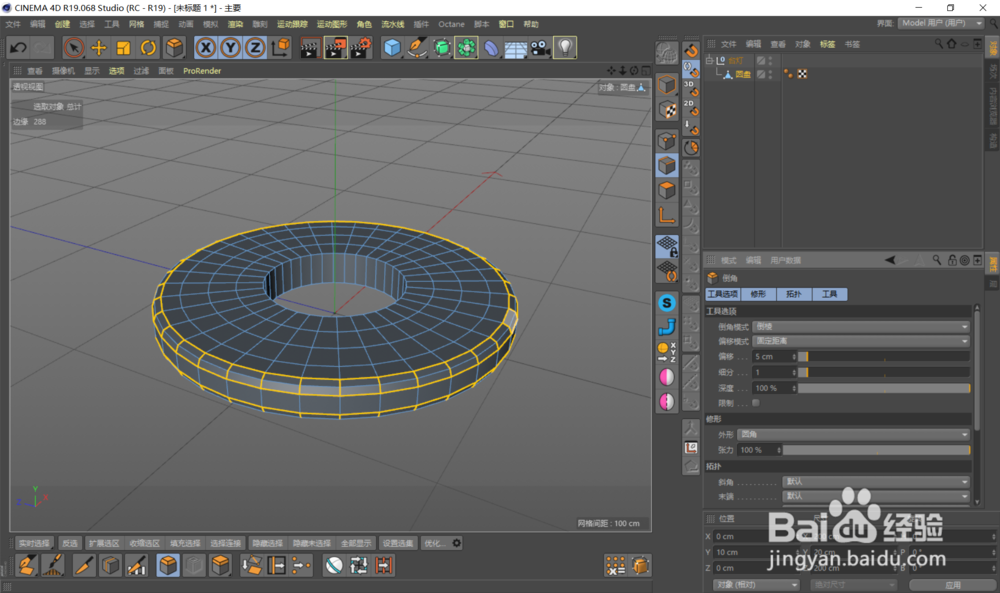The width and height of the screenshot is (1000, 593).
Task: Select the polygon pen tool bottom-left
Action: tap(27, 566)
